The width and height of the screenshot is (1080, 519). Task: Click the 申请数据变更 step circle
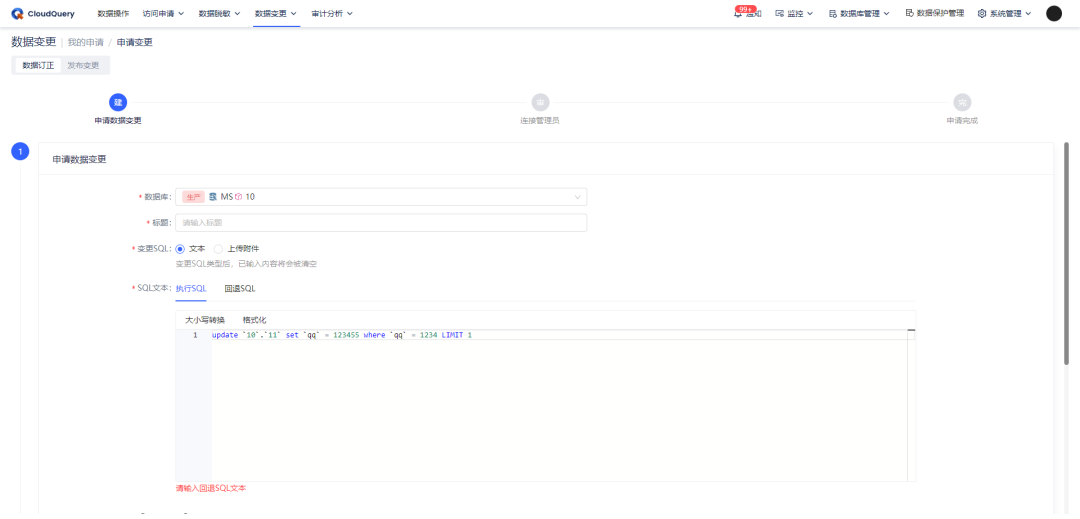coord(118,103)
